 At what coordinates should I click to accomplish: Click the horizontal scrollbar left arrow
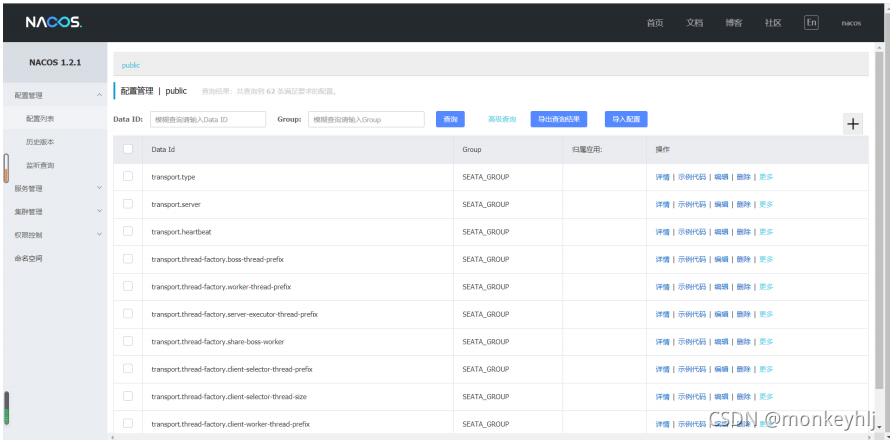coord(112,437)
